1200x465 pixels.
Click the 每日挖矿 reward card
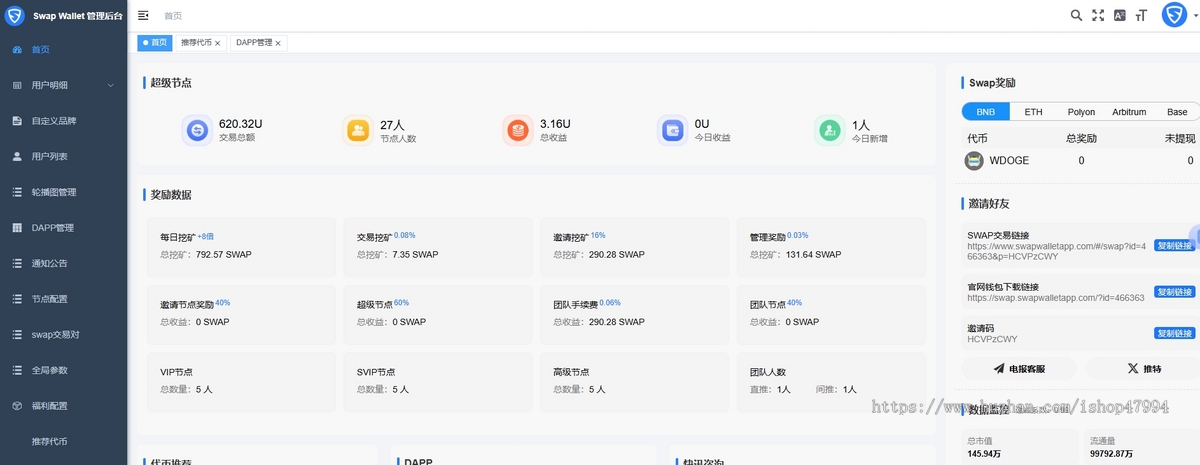pyautogui.click(x=241, y=247)
